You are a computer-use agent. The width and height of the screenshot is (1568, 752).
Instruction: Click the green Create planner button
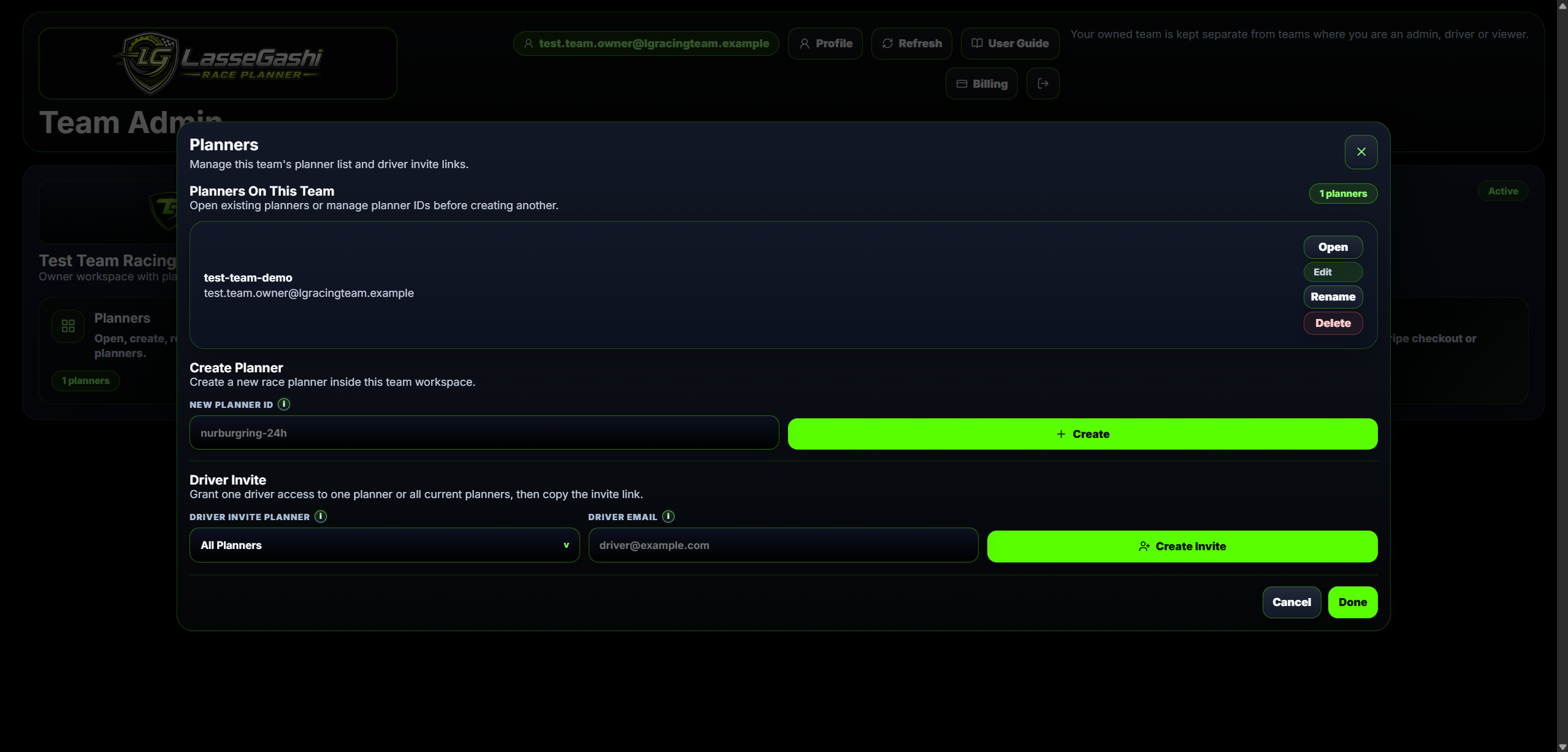pyautogui.click(x=1082, y=434)
